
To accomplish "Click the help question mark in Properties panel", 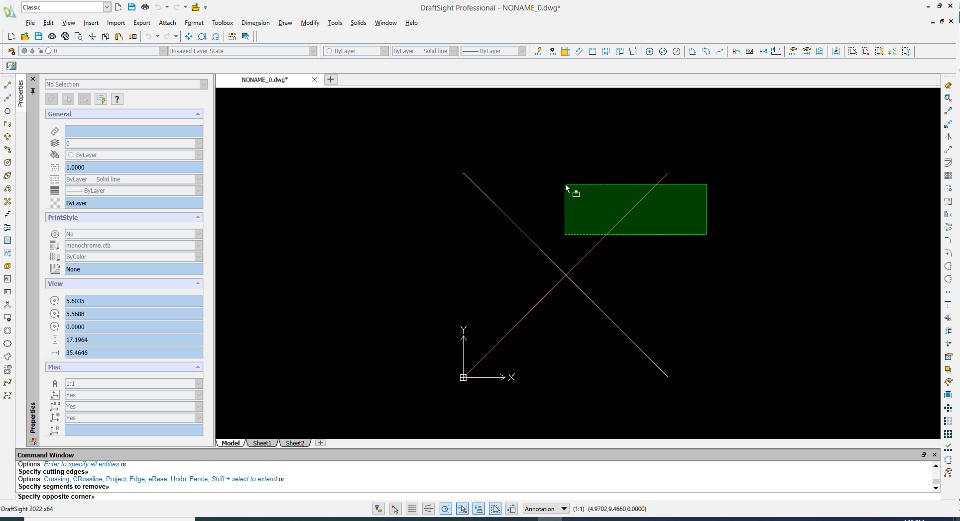I will [x=116, y=99].
